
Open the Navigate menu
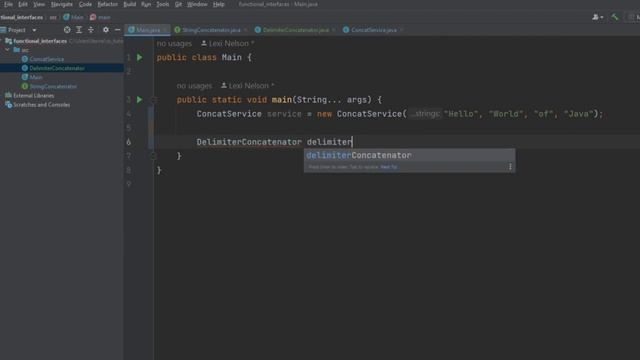(62, 4)
